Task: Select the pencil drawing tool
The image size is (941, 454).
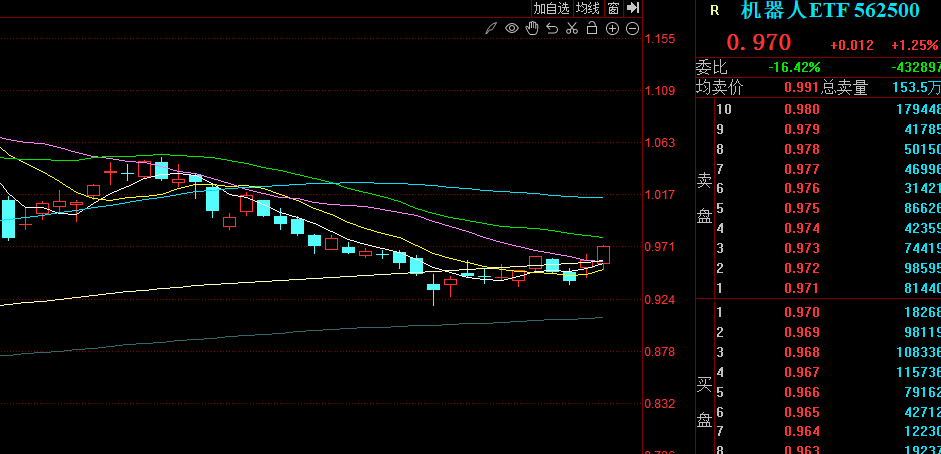Action: point(492,28)
